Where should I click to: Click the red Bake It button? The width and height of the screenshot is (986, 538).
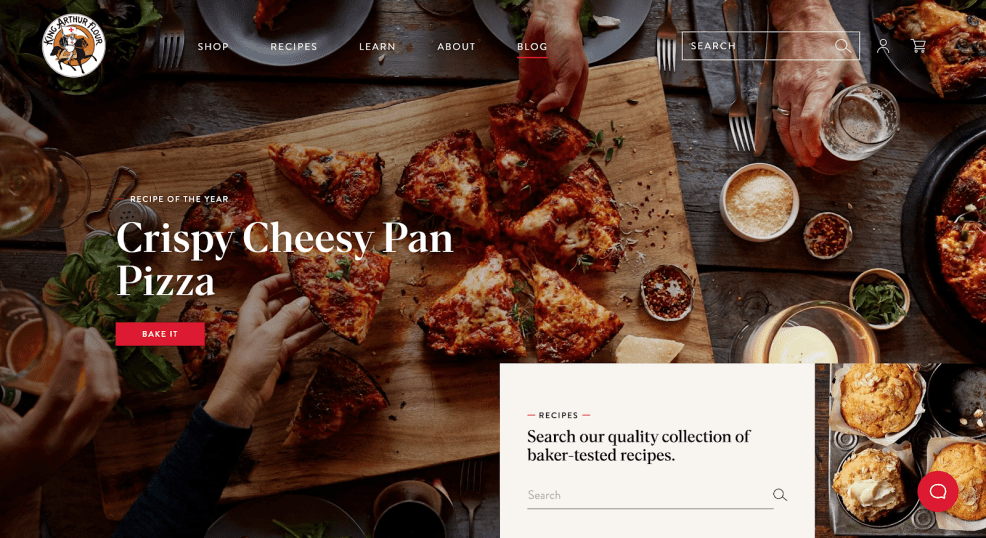[x=160, y=334]
